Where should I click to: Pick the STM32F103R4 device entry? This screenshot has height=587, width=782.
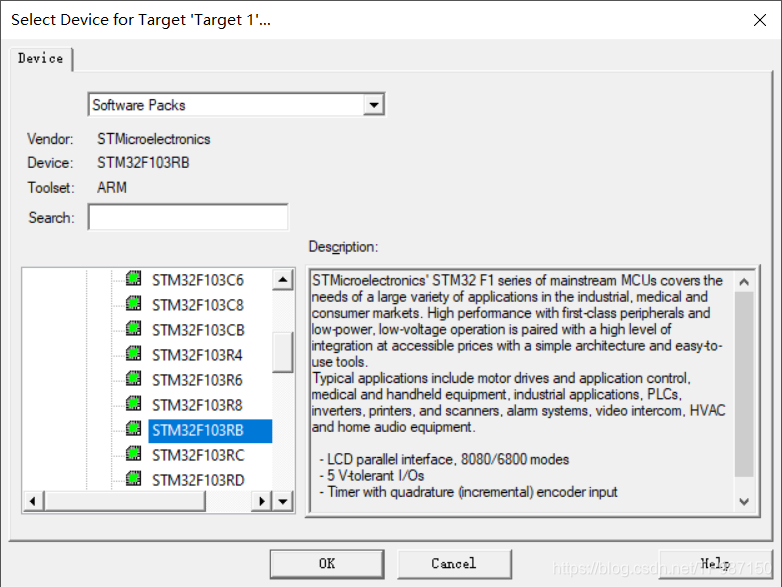pyautogui.click(x=197, y=355)
